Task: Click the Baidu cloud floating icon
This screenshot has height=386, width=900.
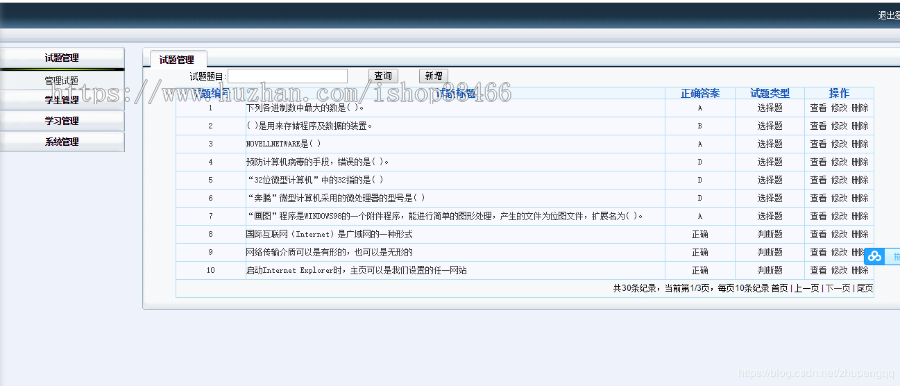Action: 874,256
